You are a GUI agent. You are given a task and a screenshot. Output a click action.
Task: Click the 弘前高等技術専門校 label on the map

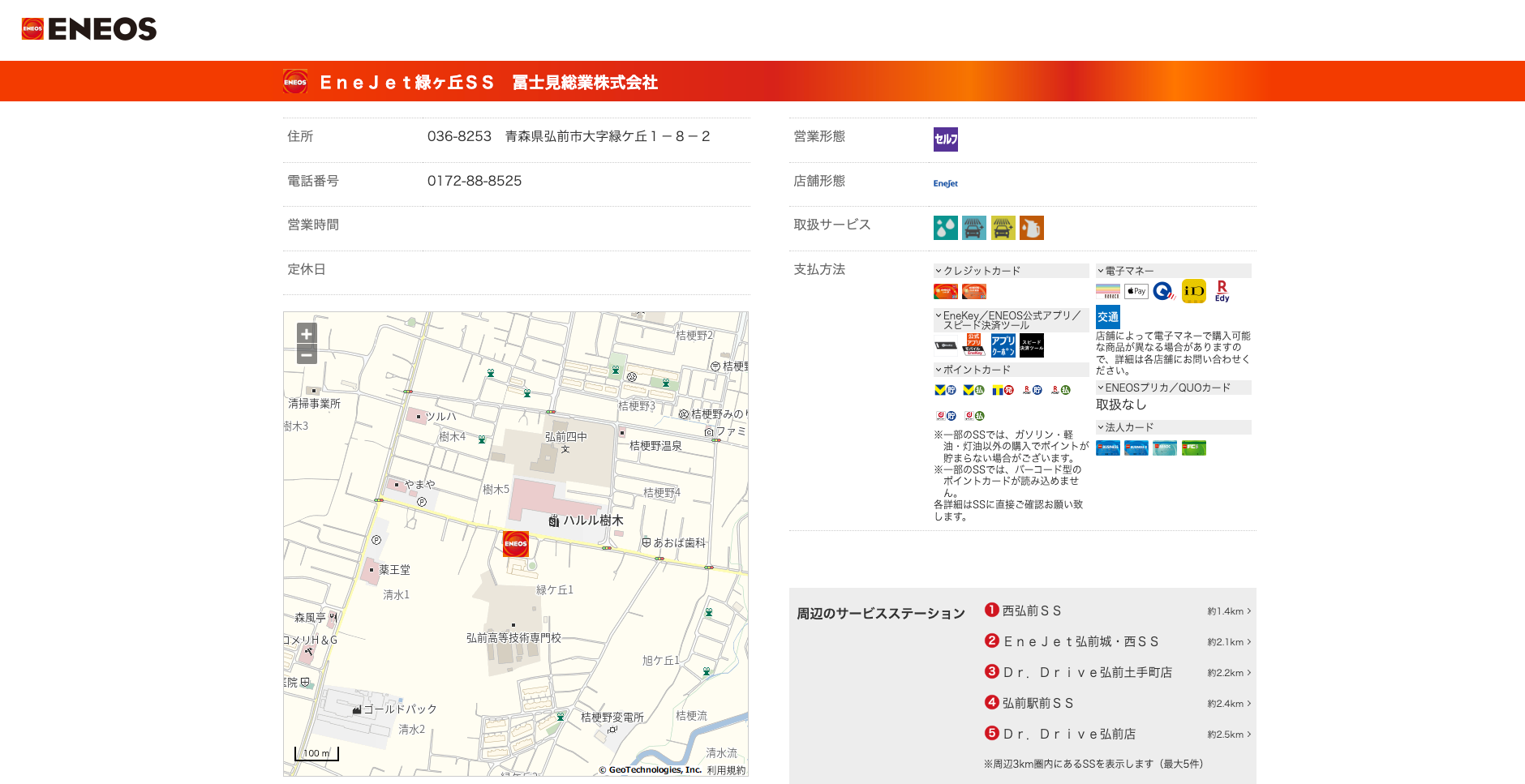click(x=513, y=638)
